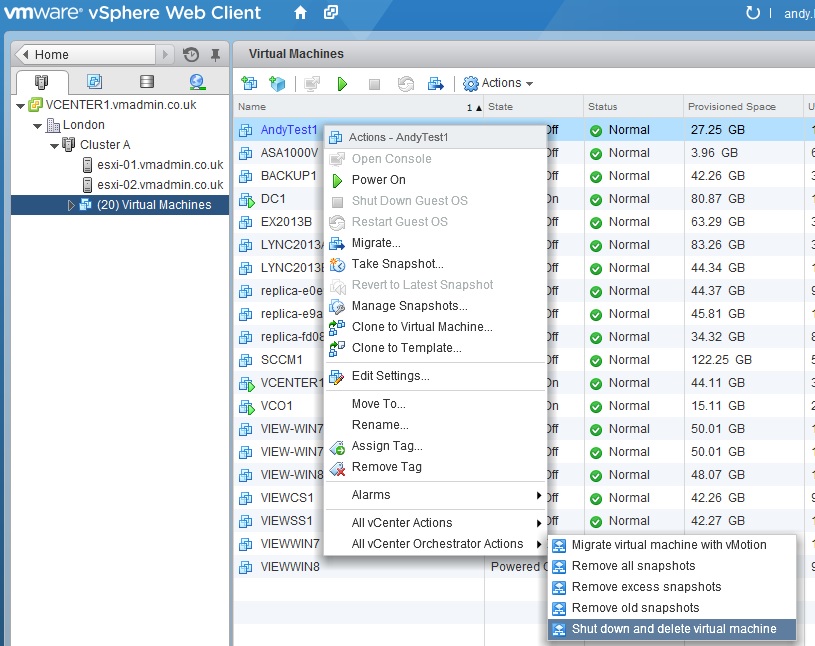Switch to Storage inventory tab
This screenshot has height=646, width=815.
point(147,81)
